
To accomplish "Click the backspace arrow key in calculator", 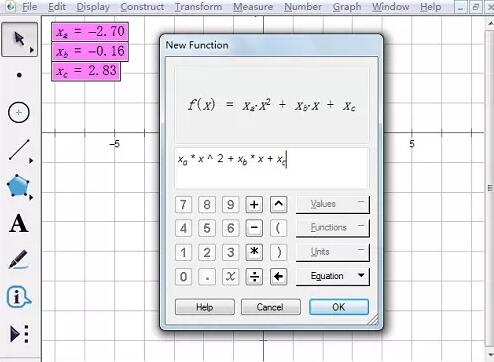I will tap(278, 276).
